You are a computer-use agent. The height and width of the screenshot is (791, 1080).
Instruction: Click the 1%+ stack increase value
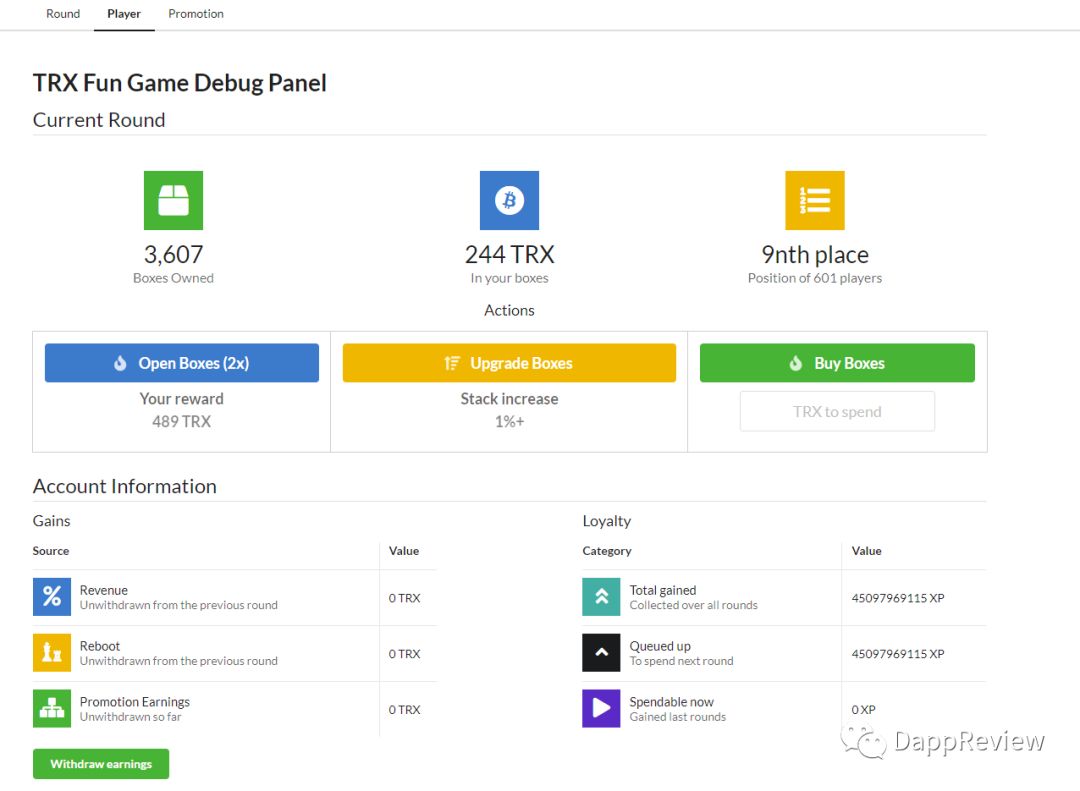click(509, 422)
